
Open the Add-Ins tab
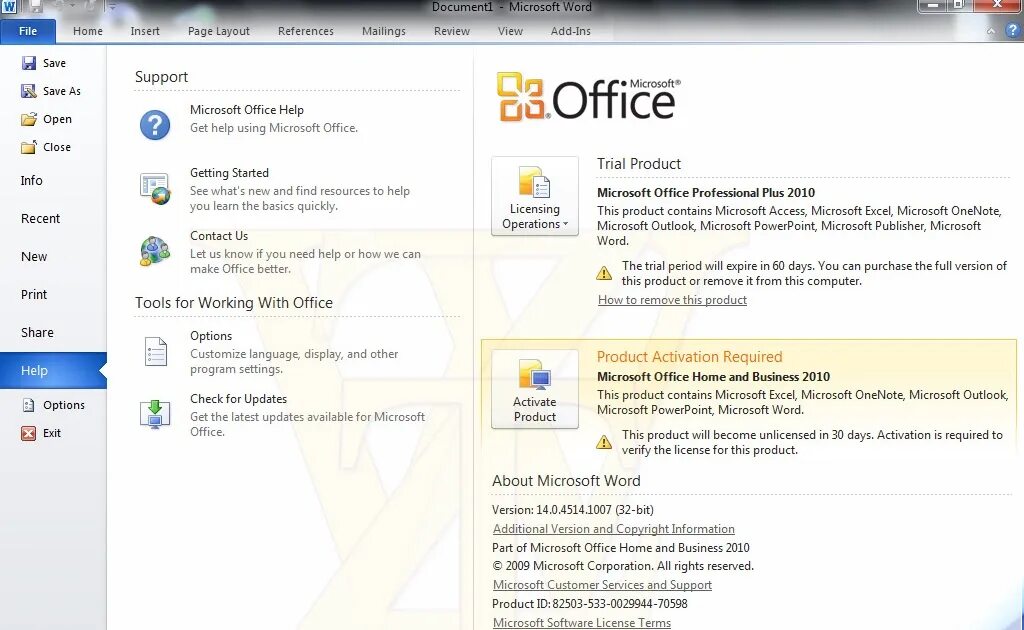coord(571,31)
